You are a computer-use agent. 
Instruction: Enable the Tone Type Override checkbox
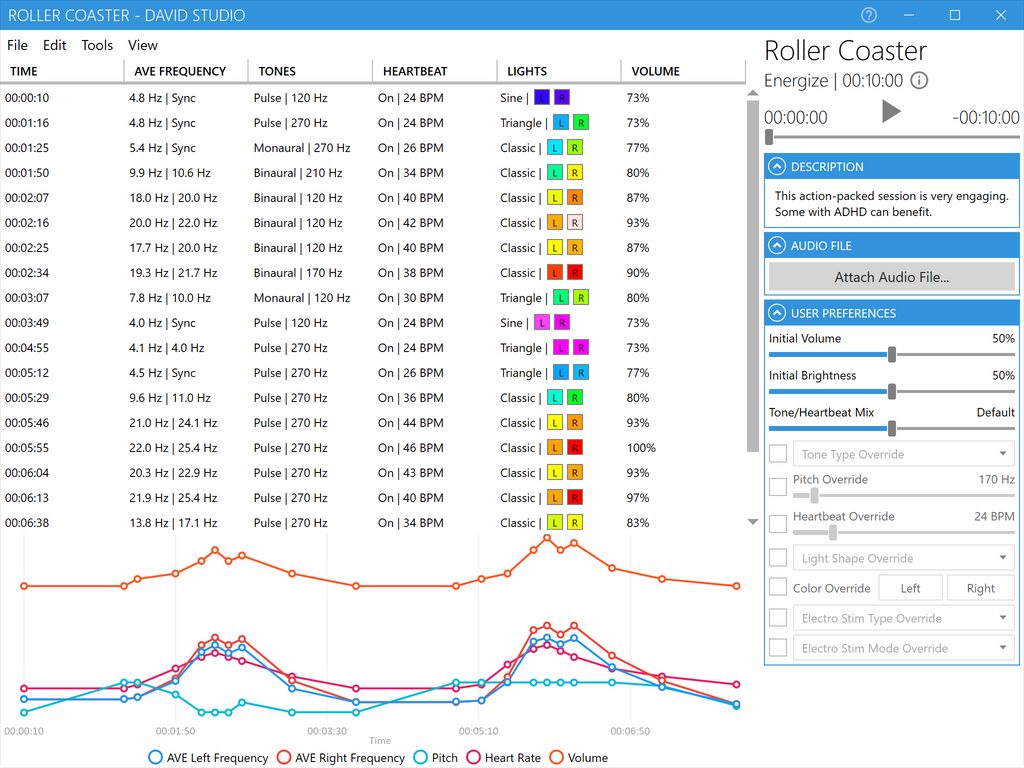(x=778, y=454)
